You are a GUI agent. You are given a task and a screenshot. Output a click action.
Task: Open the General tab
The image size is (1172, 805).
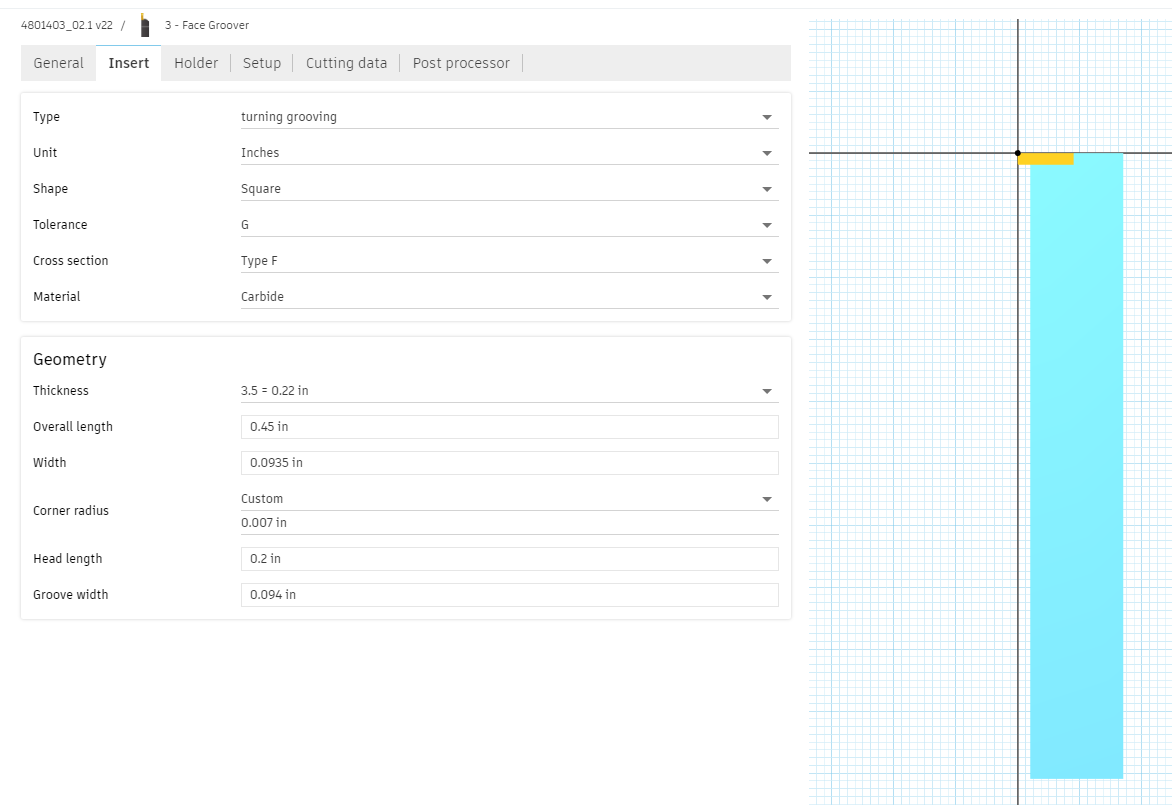pos(58,63)
